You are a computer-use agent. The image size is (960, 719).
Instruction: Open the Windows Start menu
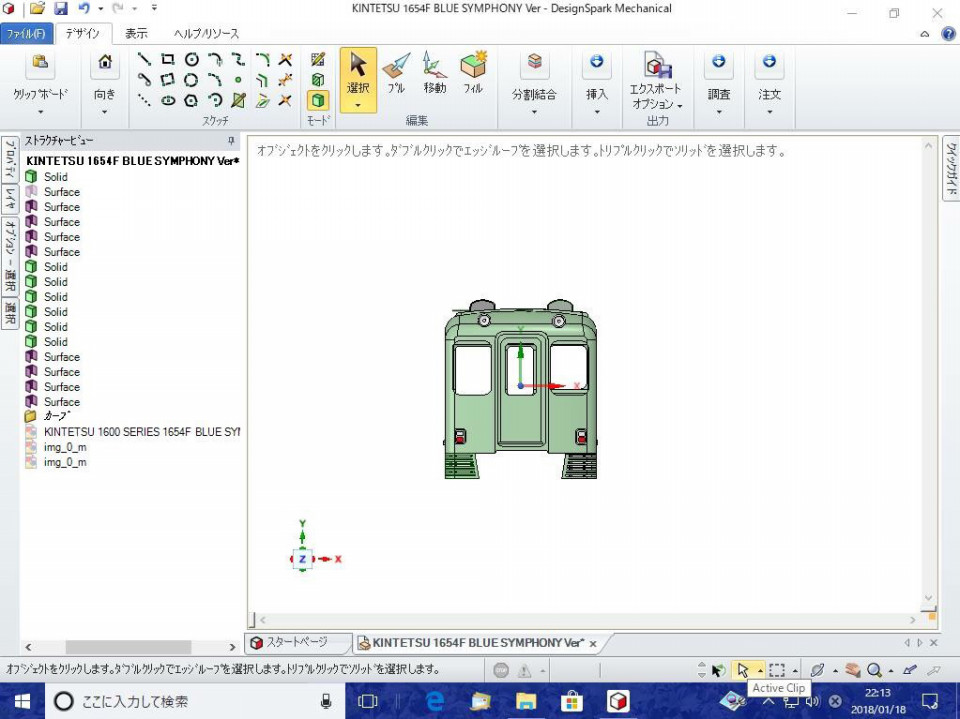[22, 701]
